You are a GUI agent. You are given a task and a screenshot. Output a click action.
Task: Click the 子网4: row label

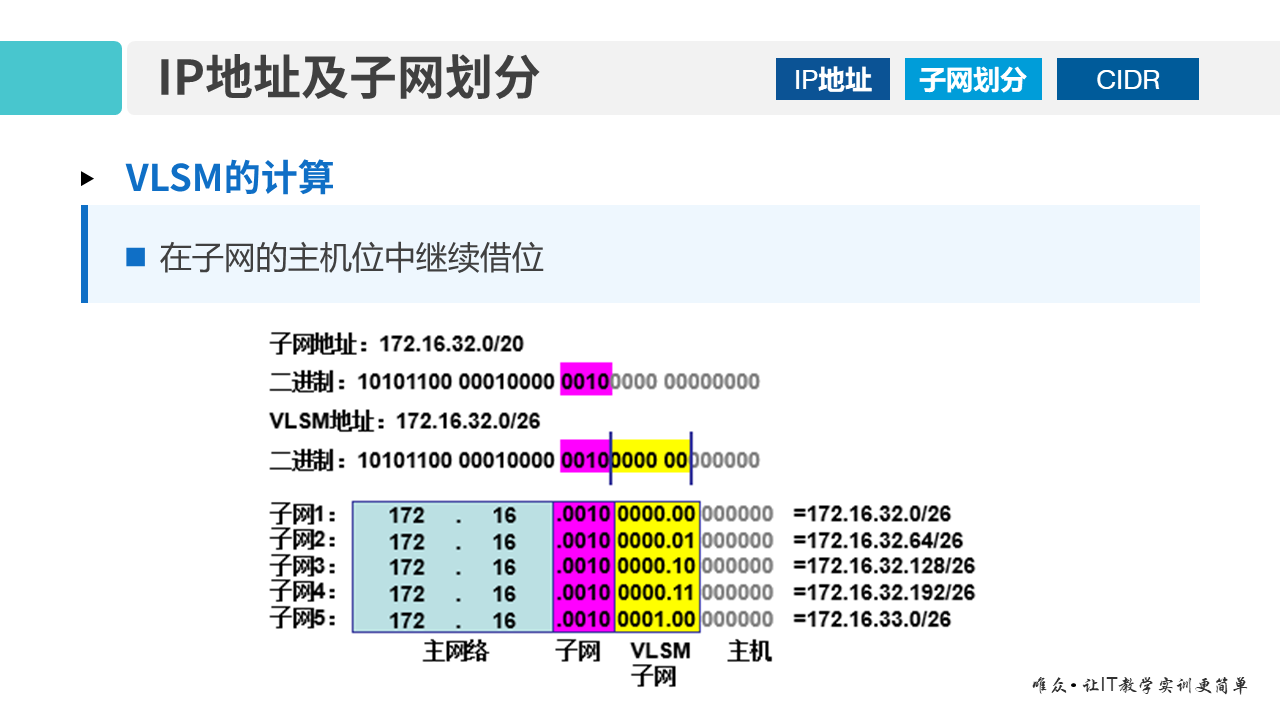303,592
